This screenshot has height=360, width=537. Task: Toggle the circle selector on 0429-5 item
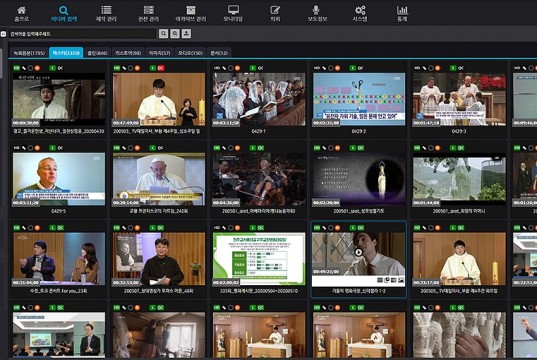[30, 148]
